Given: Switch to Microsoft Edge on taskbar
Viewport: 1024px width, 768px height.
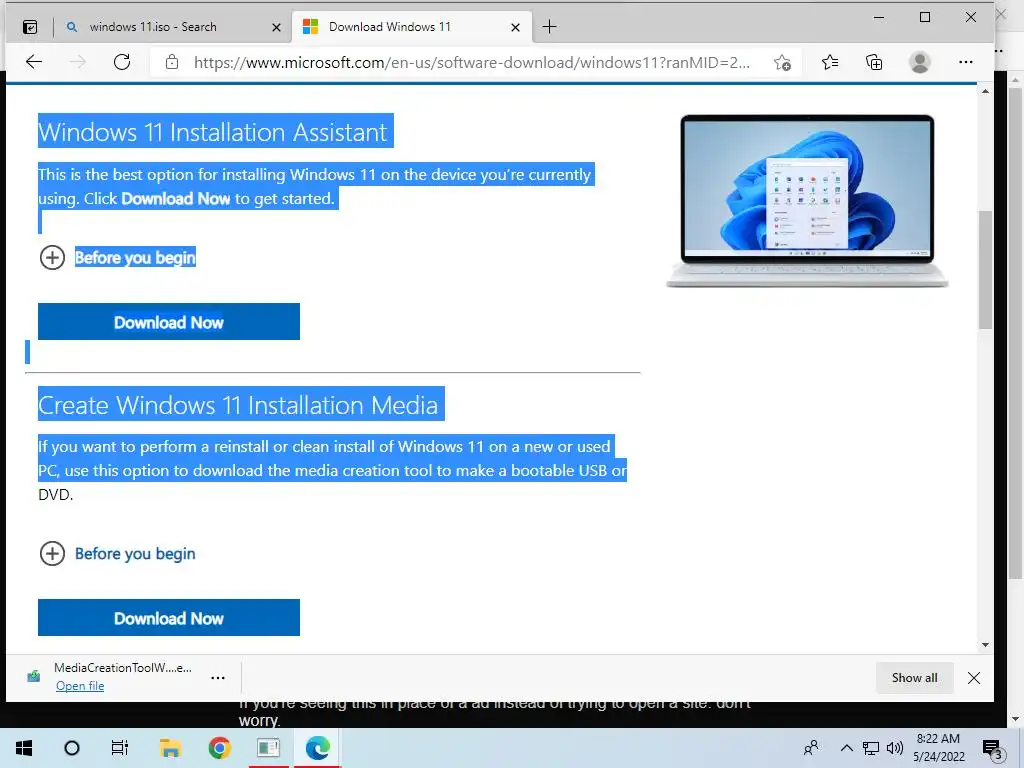Looking at the screenshot, I should click(318, 748).
